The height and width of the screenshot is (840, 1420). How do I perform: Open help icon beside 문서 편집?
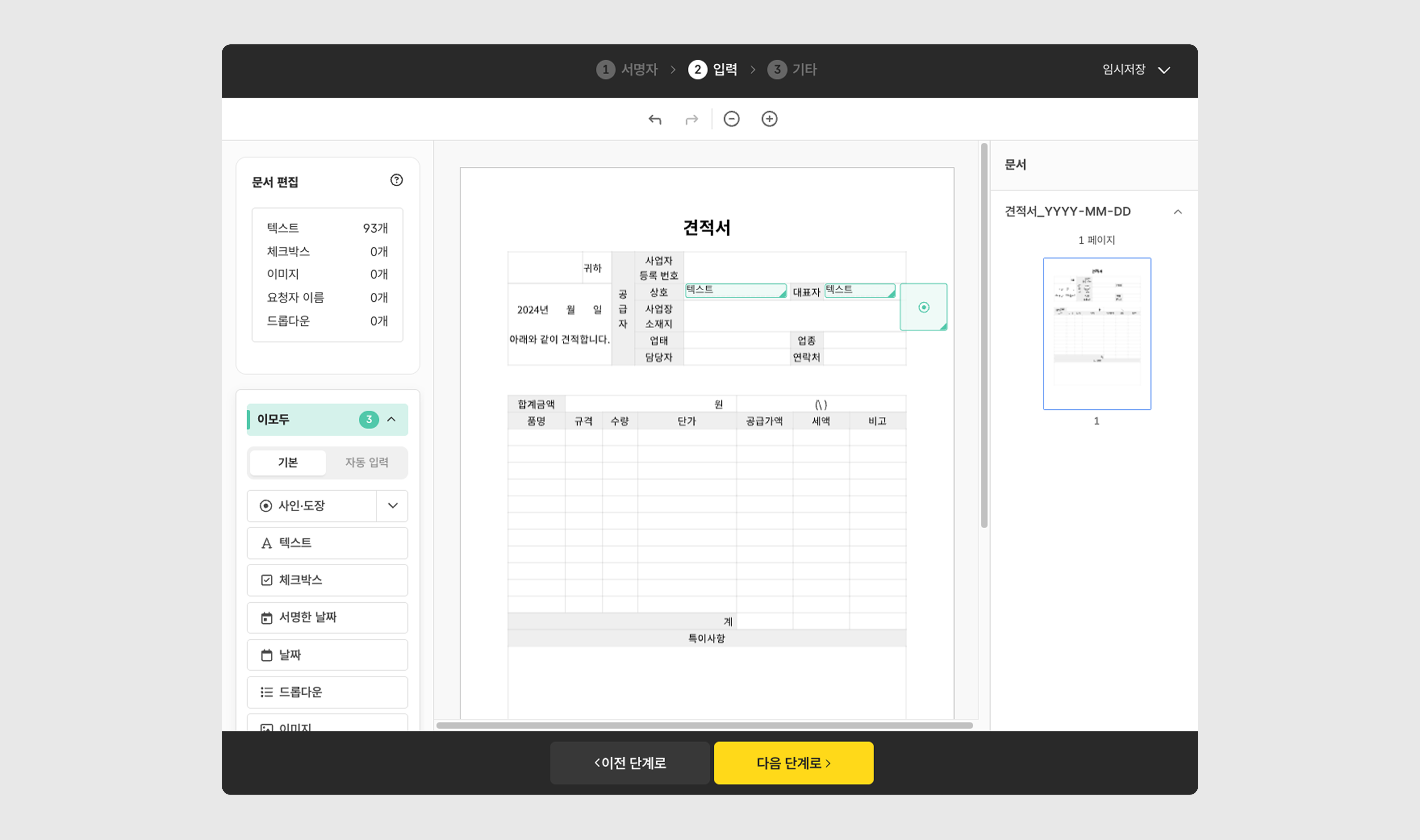(397, 180)
